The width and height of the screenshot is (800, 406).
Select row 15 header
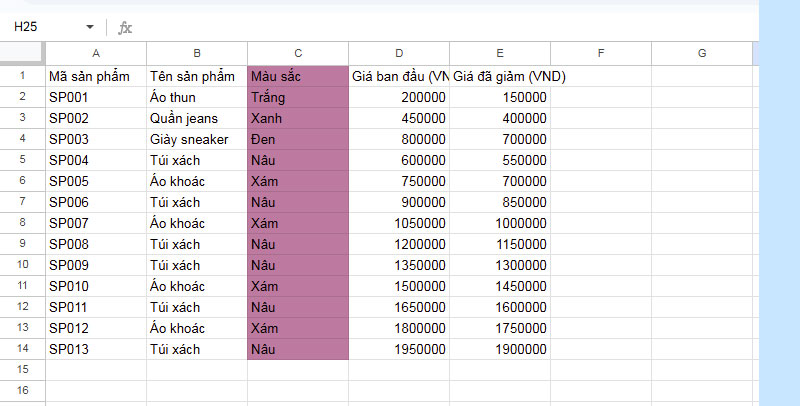click(x=22, y=370)
